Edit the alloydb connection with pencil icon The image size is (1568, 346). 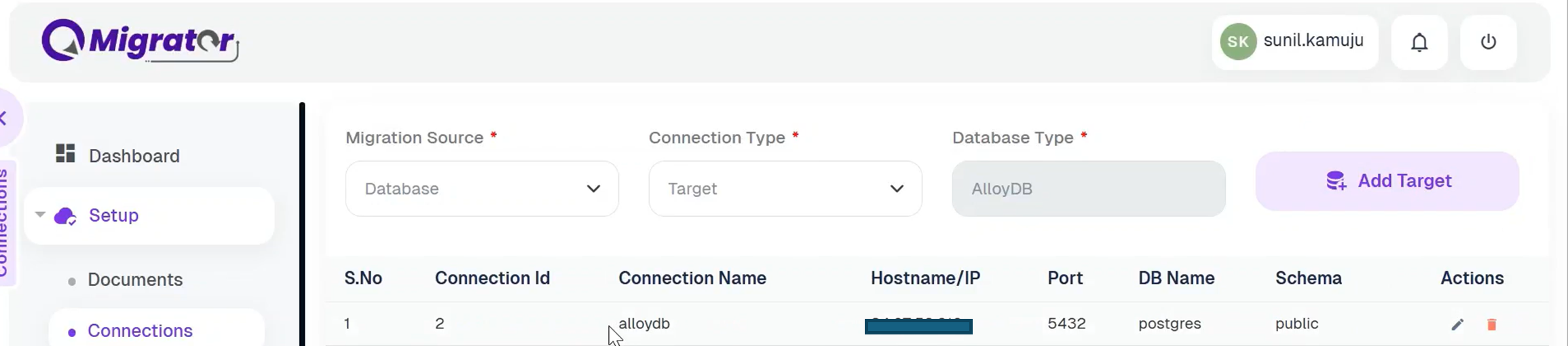pos(1457,324)
